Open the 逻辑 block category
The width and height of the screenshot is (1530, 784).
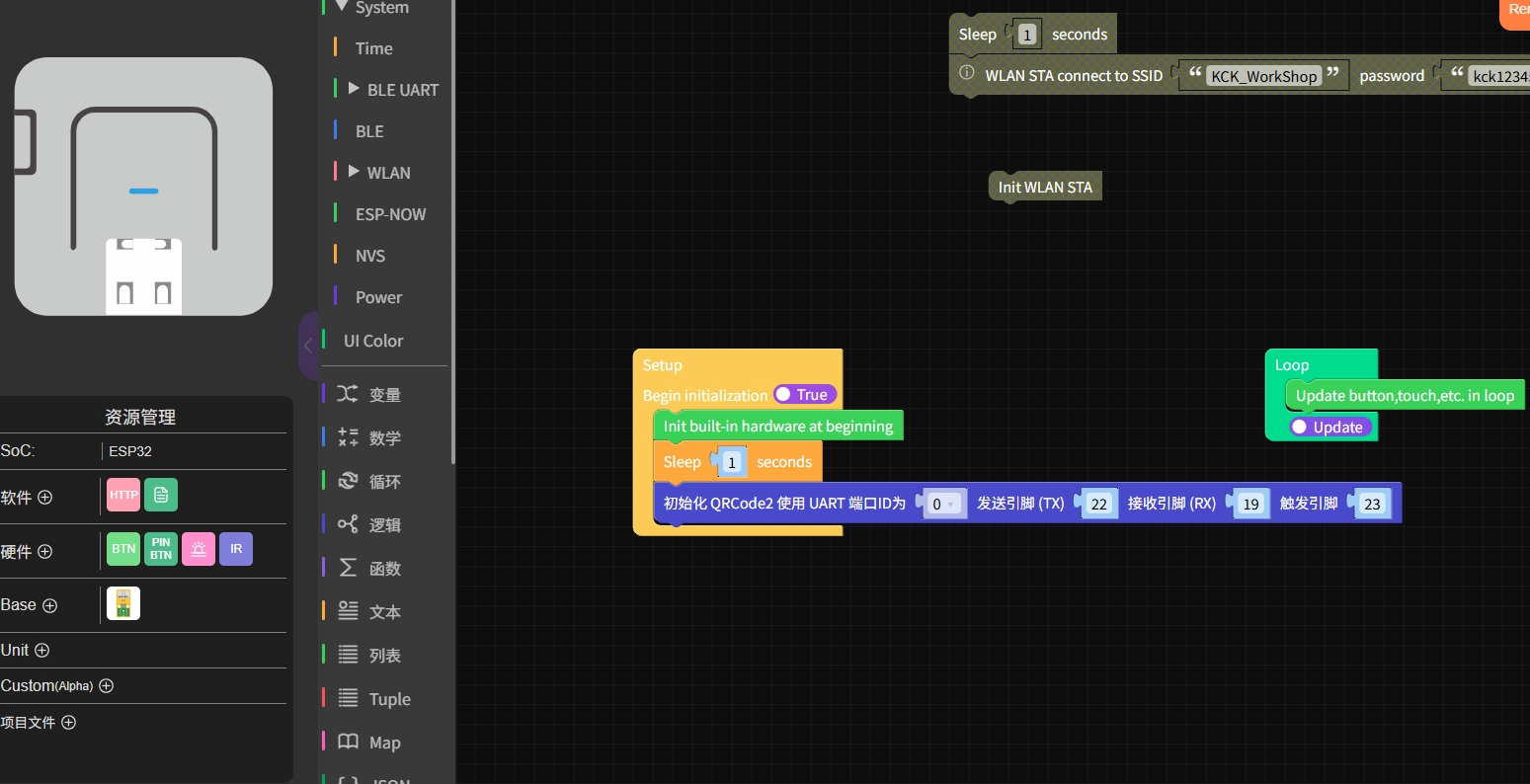click(x=384, y=525)
